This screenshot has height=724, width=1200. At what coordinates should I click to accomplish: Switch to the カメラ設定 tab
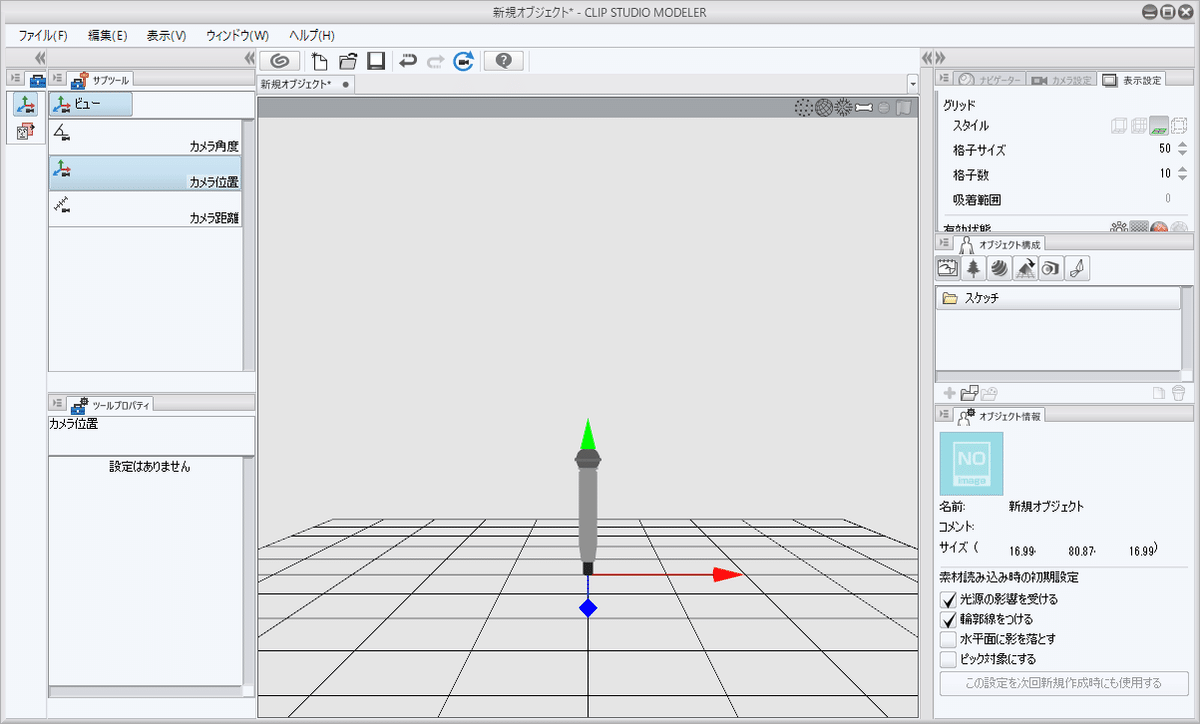[x=1062, y=79]
